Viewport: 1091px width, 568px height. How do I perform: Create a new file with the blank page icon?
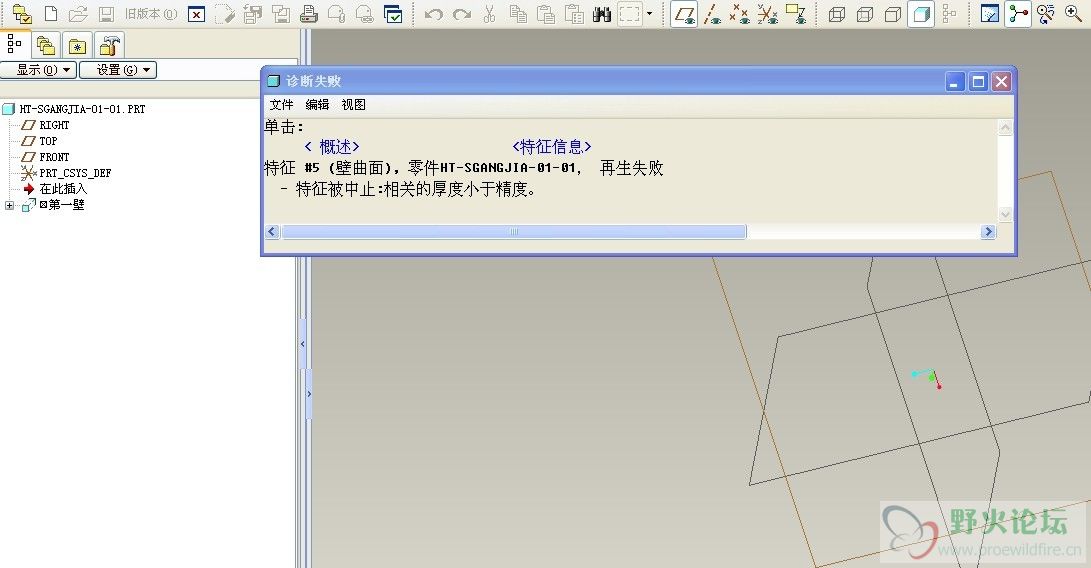point(51,14)
